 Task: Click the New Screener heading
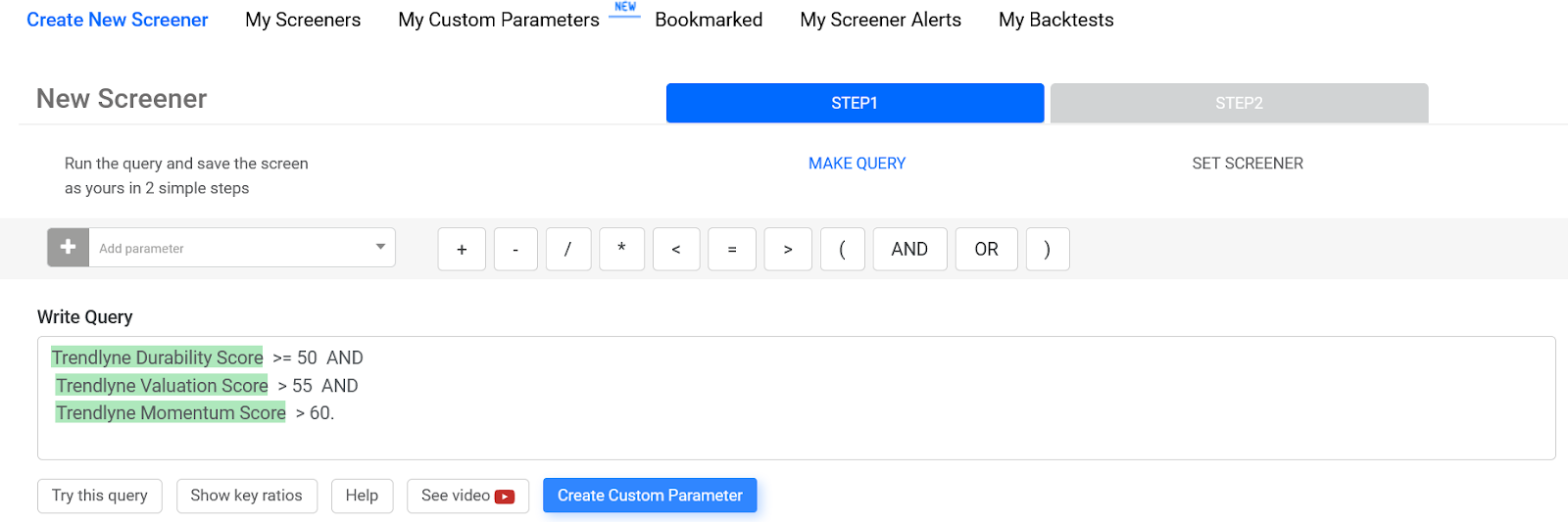pos(122,99)
